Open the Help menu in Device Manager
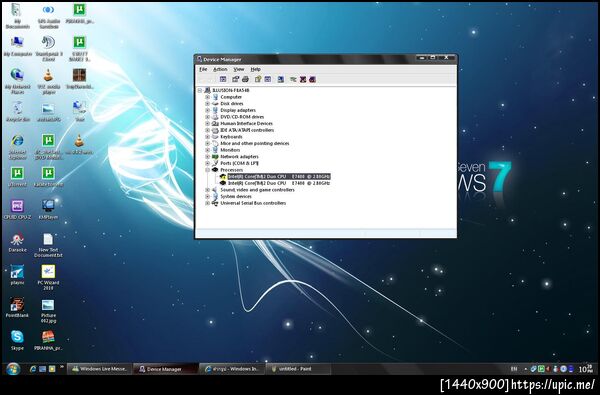 click(x=256, y=69)
